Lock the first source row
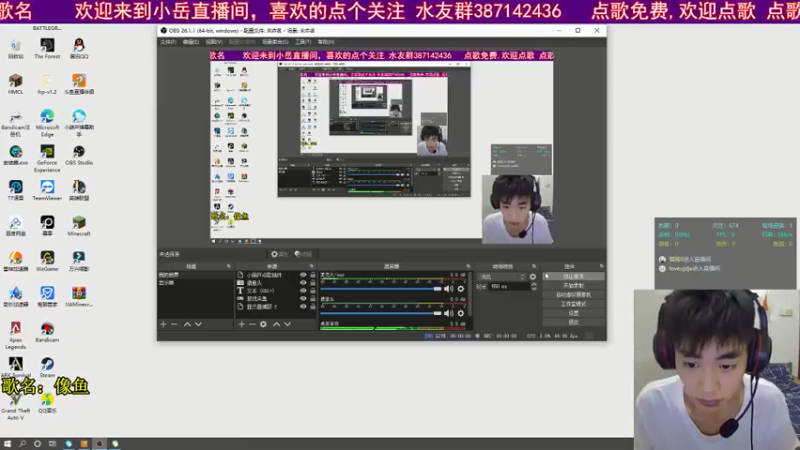 [x=313, y=274]
